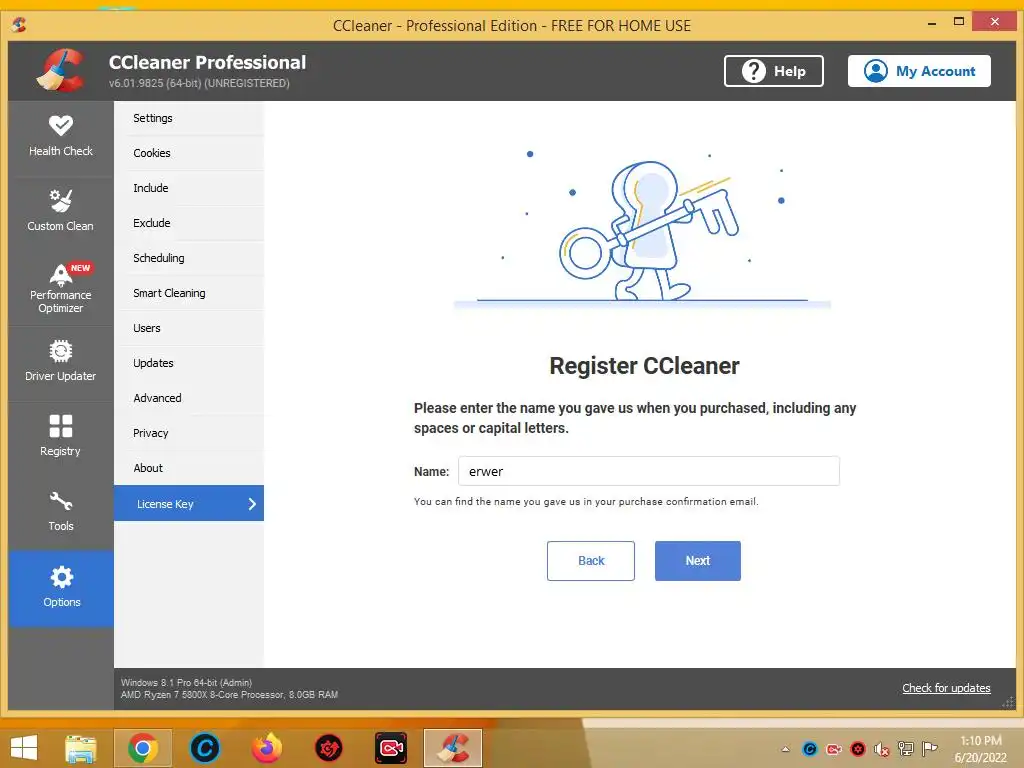The image size is (1024, 768).
Task: Open the Privacy options page
Action: (189, 433)
